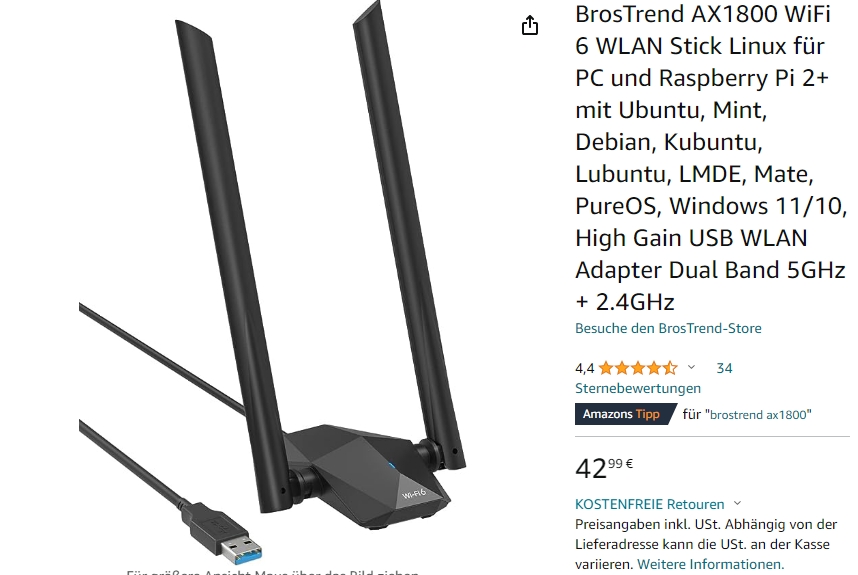
Task: Open the 34 ratings count link
Action: pyautogui.click(x=724, y=368)
